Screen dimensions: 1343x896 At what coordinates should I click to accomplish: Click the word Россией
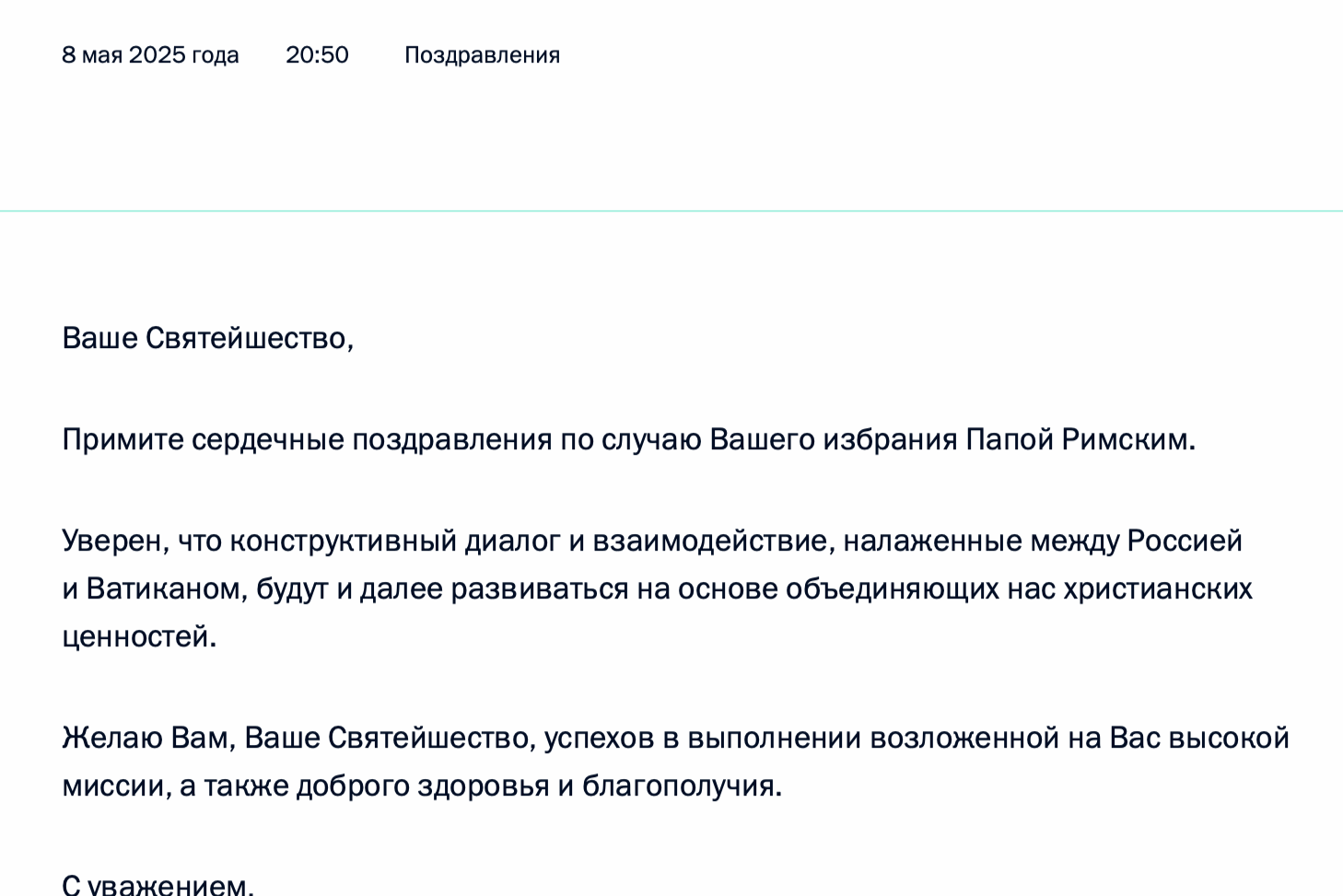tap(1185, 541)
